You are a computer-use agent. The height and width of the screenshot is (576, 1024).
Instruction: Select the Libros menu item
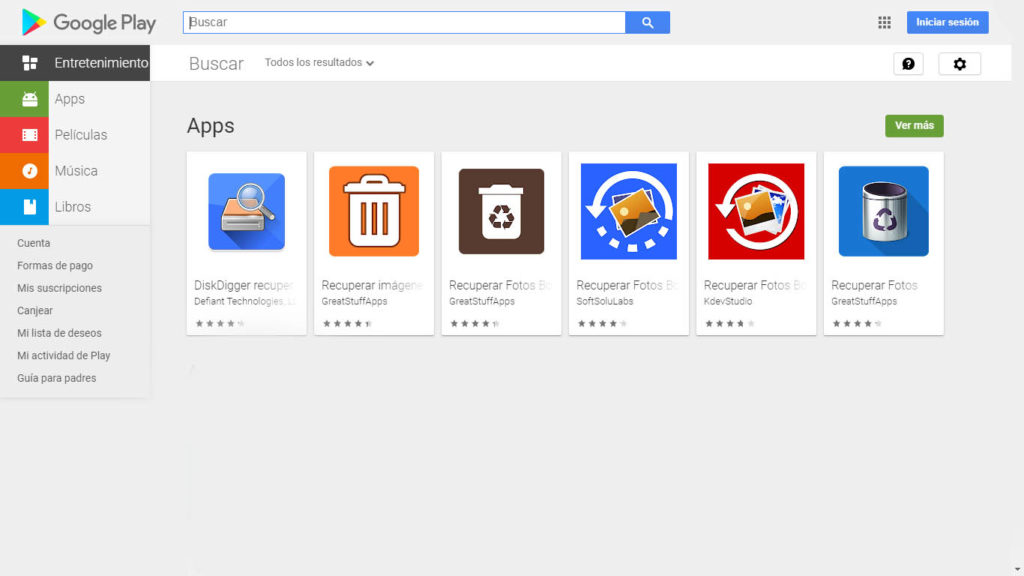pyautogui.click(x=75, y=206)
